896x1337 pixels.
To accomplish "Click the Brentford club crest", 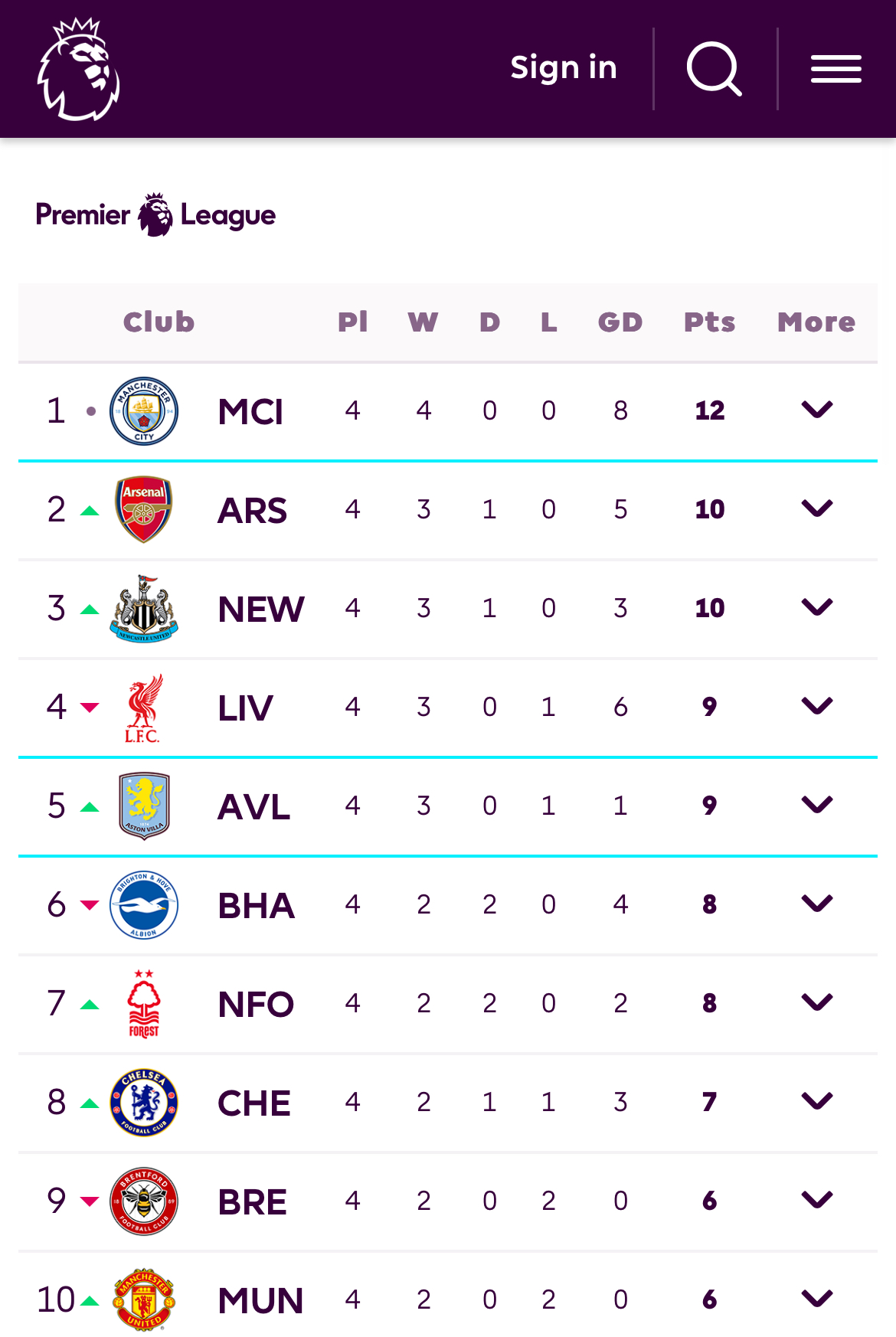I will 144,1201.
